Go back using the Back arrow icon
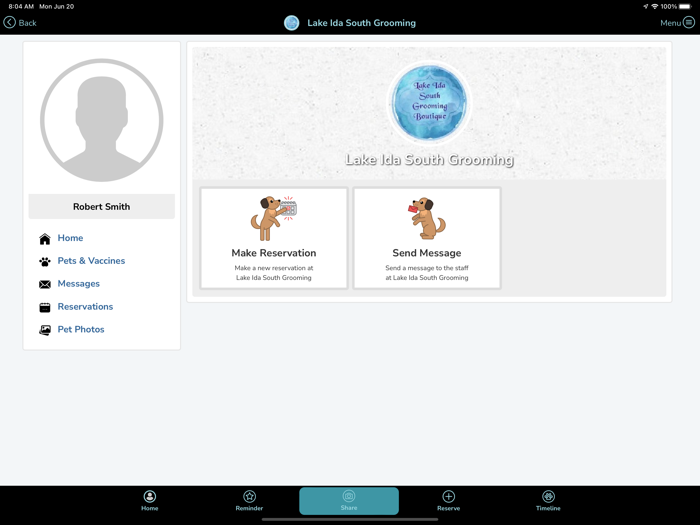The height and width of the screenshot is (525, 700). [x=9, y=22]
